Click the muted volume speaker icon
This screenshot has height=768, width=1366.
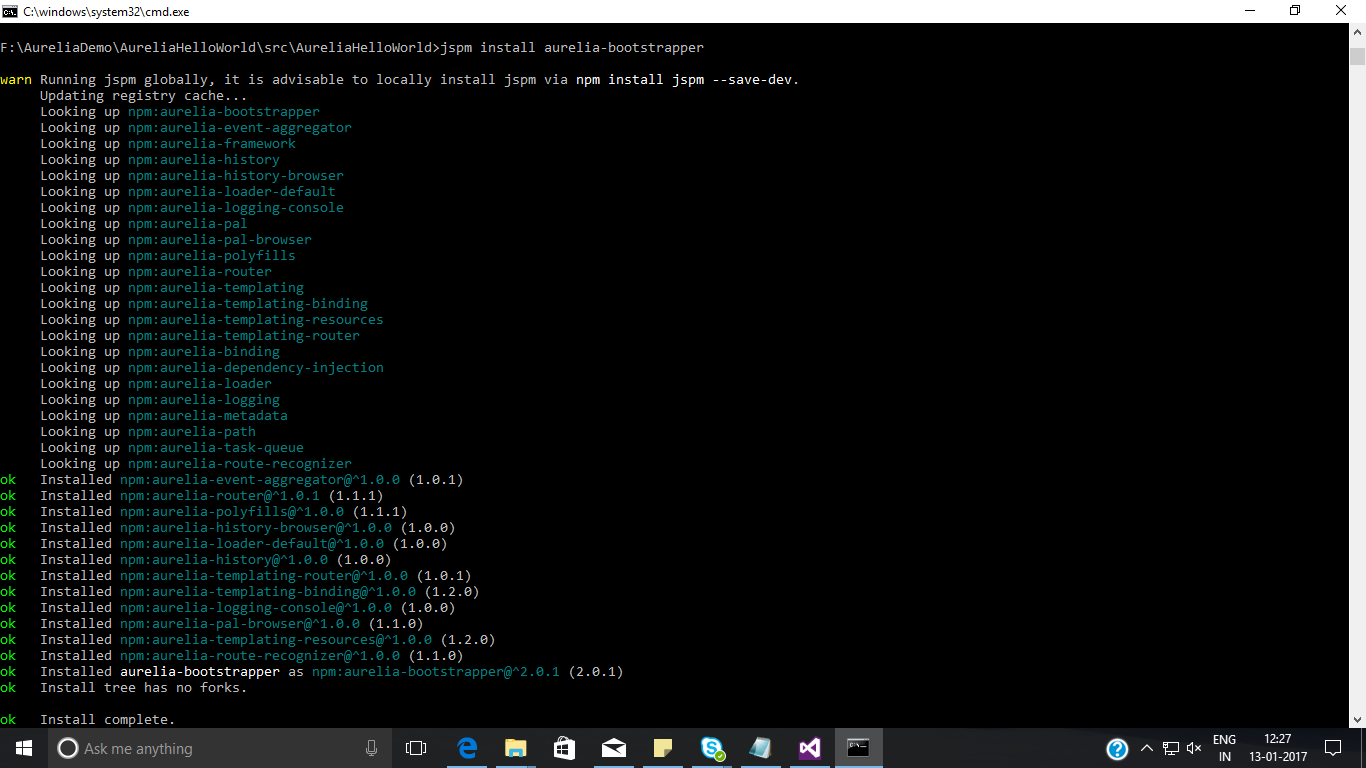click(1194, 748)
